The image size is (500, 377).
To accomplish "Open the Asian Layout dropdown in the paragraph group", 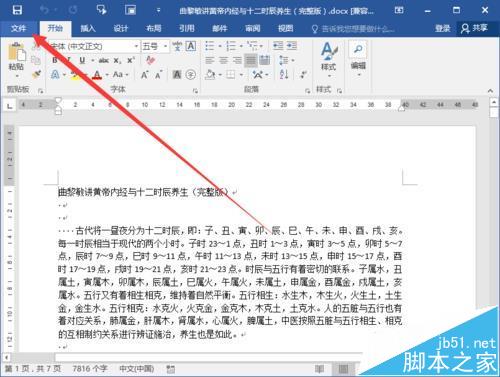I will click(x=260, y=74).
